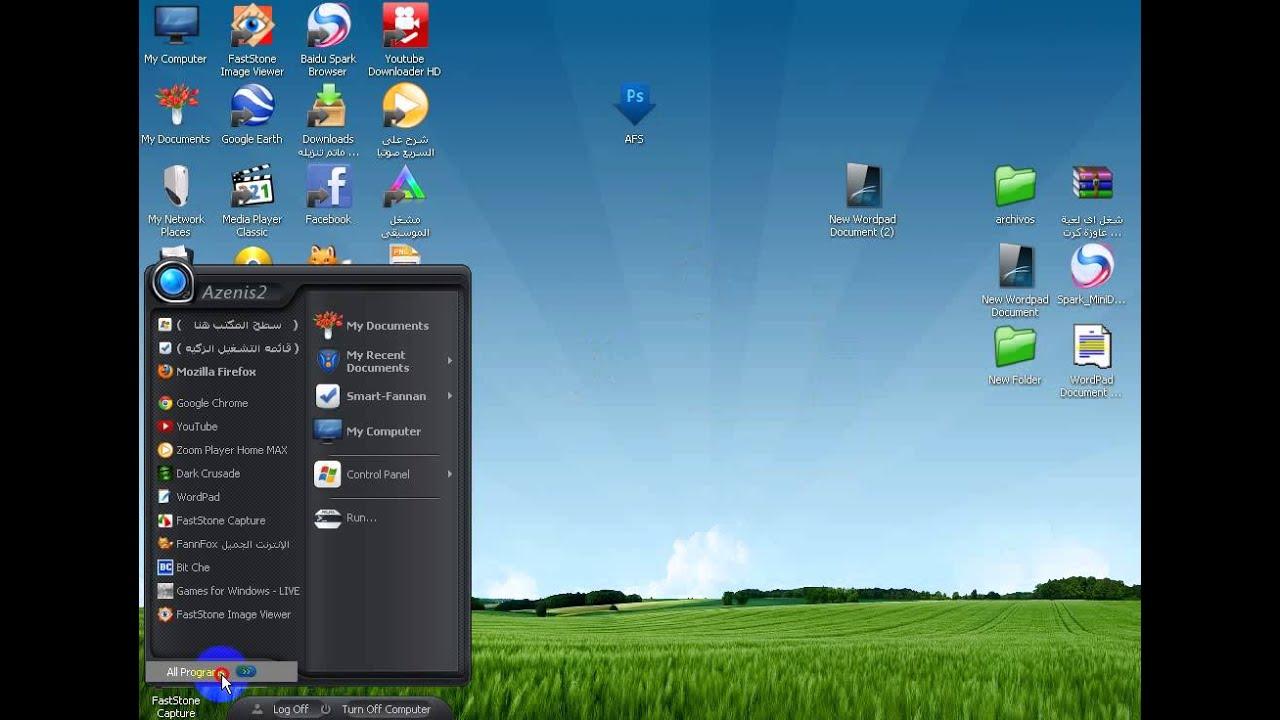Viewport: 1280px width, 720px height.
Task: Open the Facebook desktop shortcut
Action: [x=328, y=195]
